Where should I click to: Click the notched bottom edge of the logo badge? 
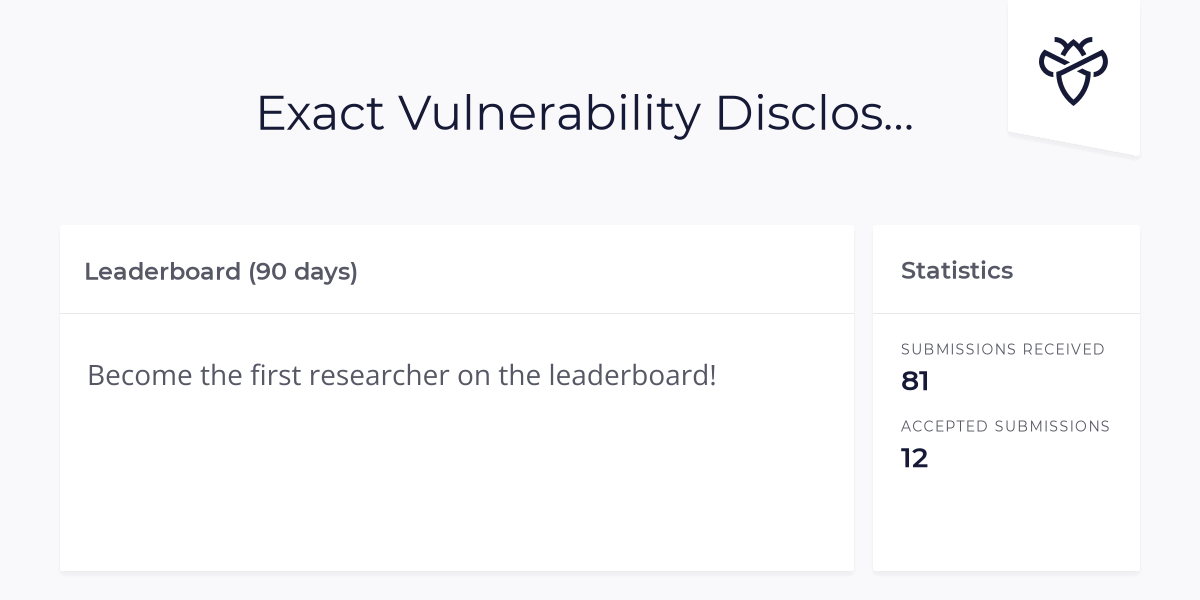pos(1074,143)
